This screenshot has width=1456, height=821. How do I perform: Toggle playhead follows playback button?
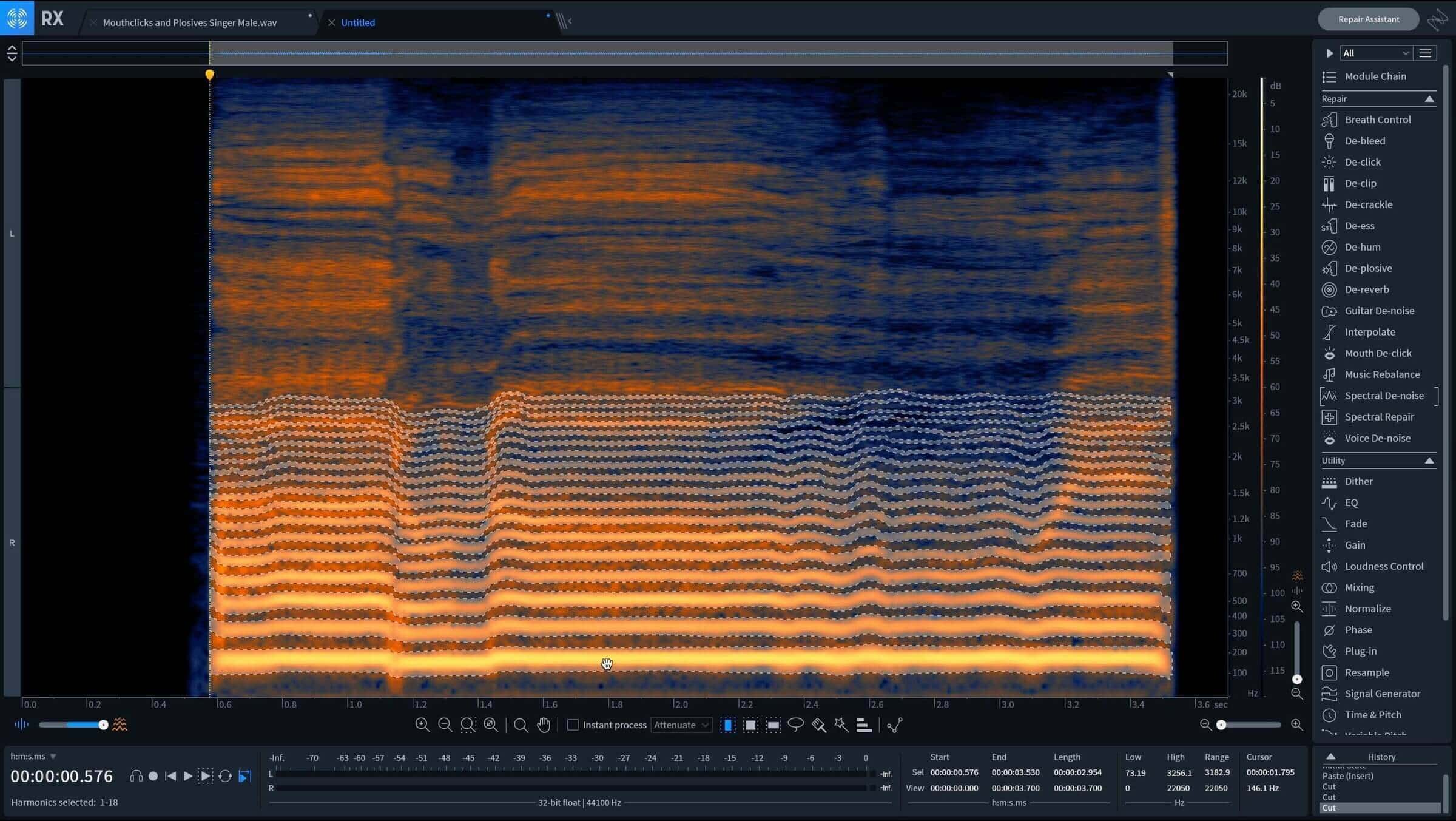(x=245, y=776)
